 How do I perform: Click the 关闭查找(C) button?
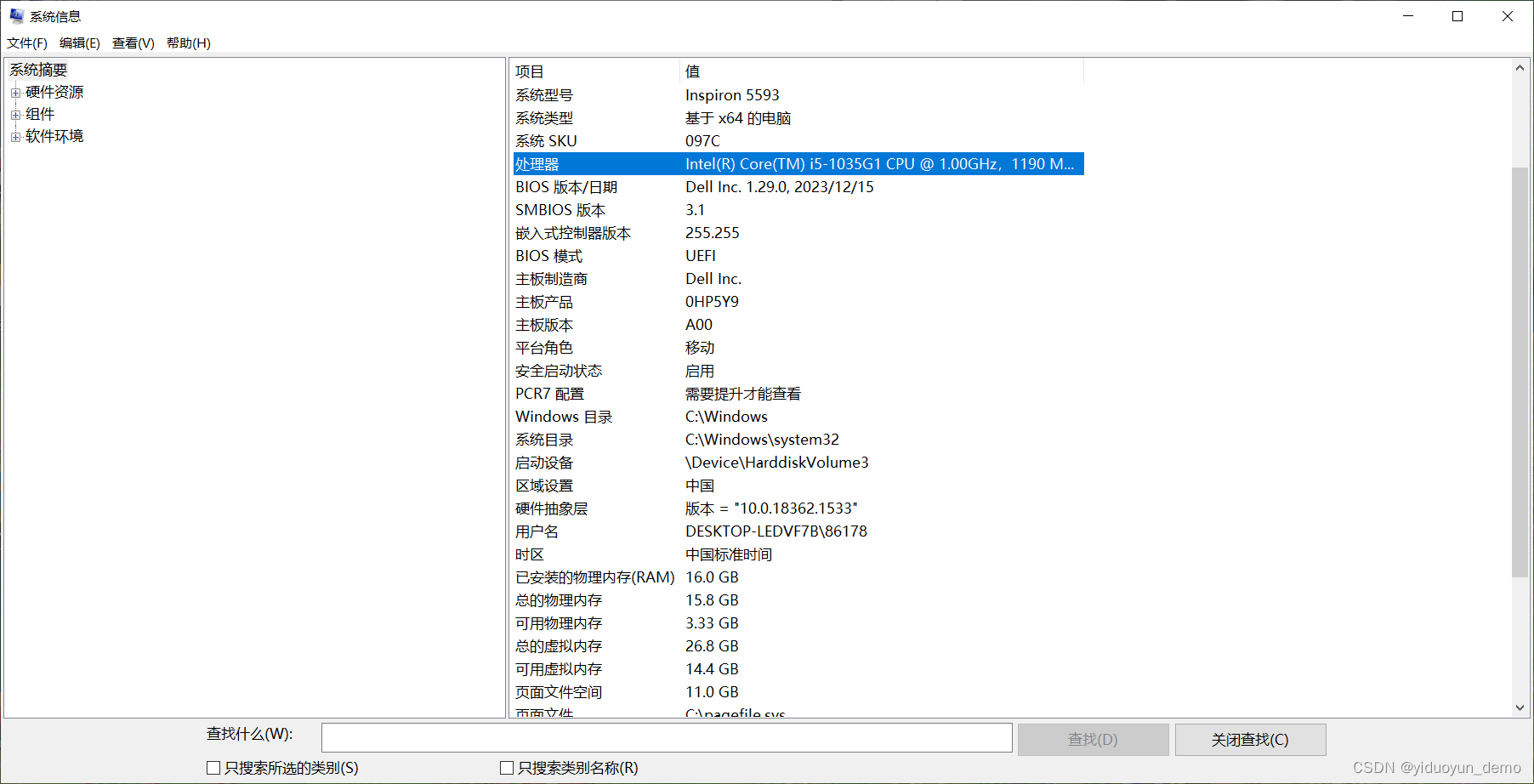pyautogui.click(x=1250, y=740)
